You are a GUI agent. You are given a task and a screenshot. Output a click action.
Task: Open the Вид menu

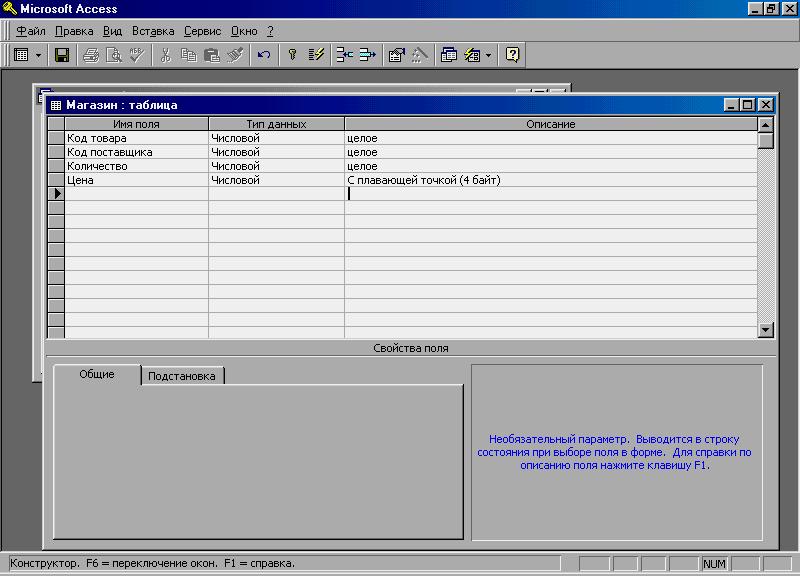pos(112,31)
